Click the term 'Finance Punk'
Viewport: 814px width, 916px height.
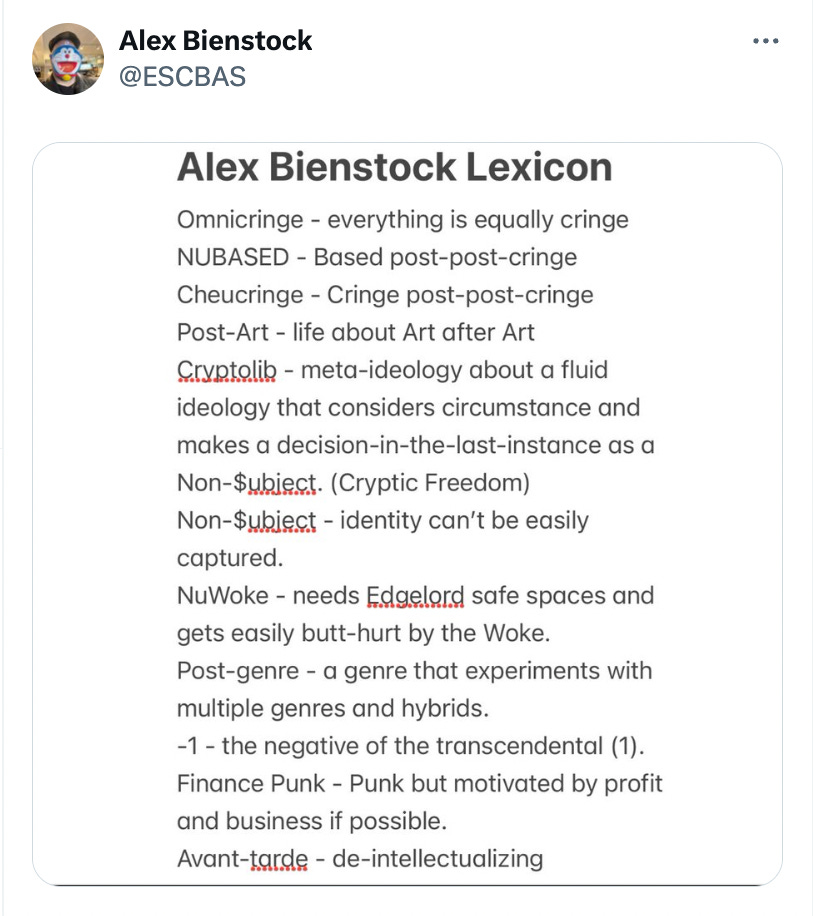251,784
